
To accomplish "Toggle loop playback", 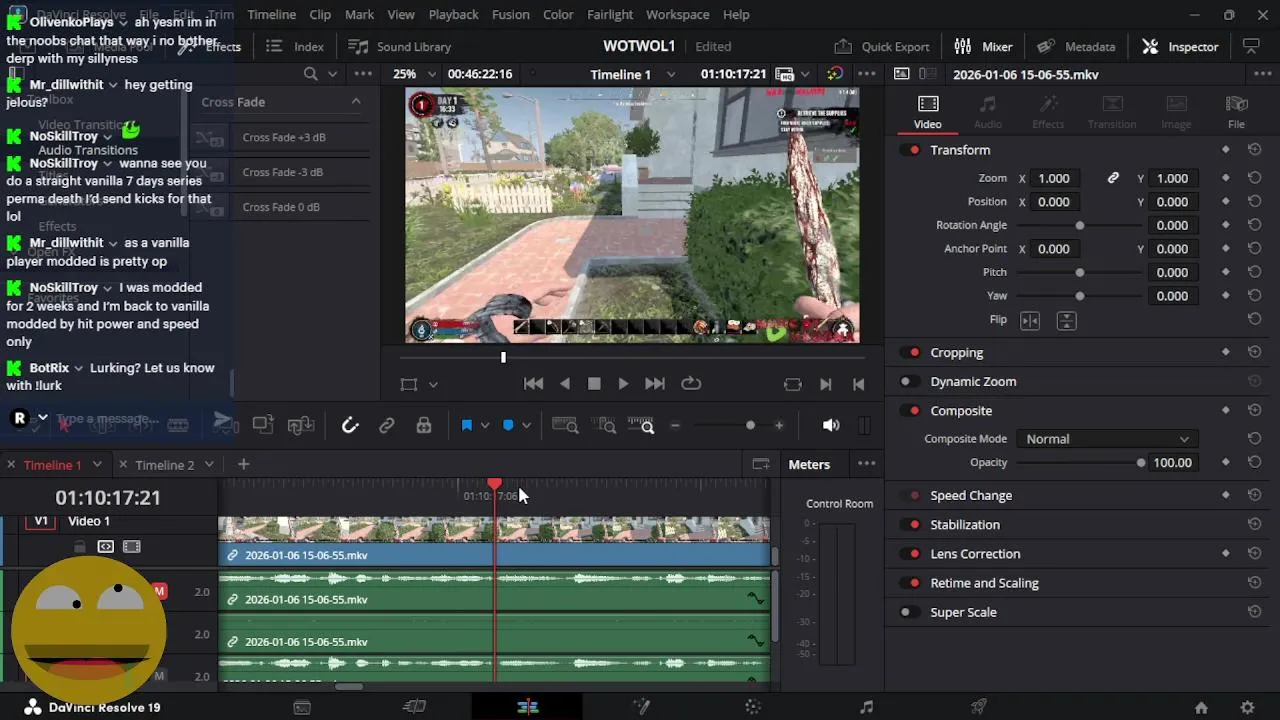I will 691,384.
